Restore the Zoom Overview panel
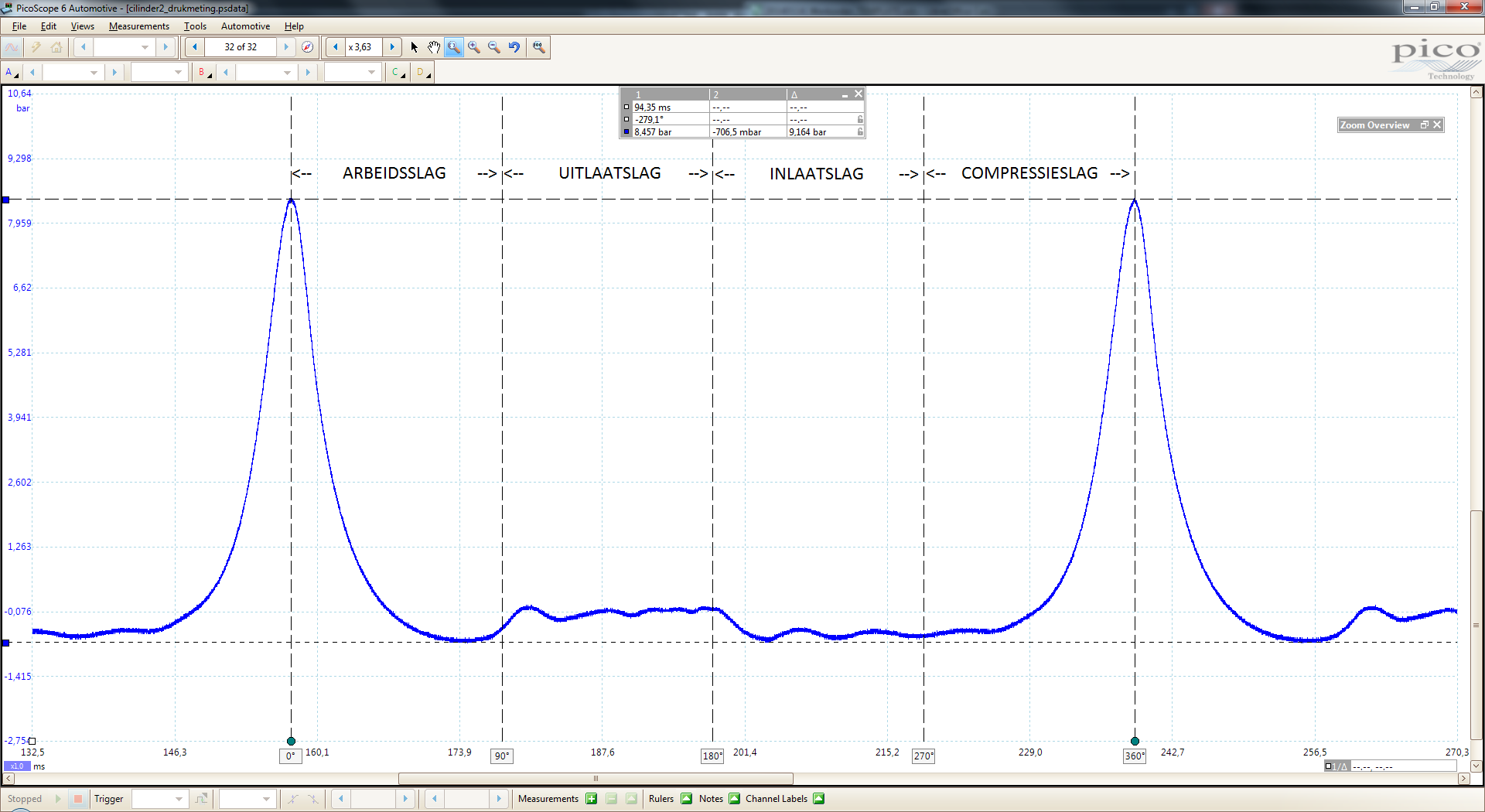1485x812 pixels. (x=1424, y=125)
